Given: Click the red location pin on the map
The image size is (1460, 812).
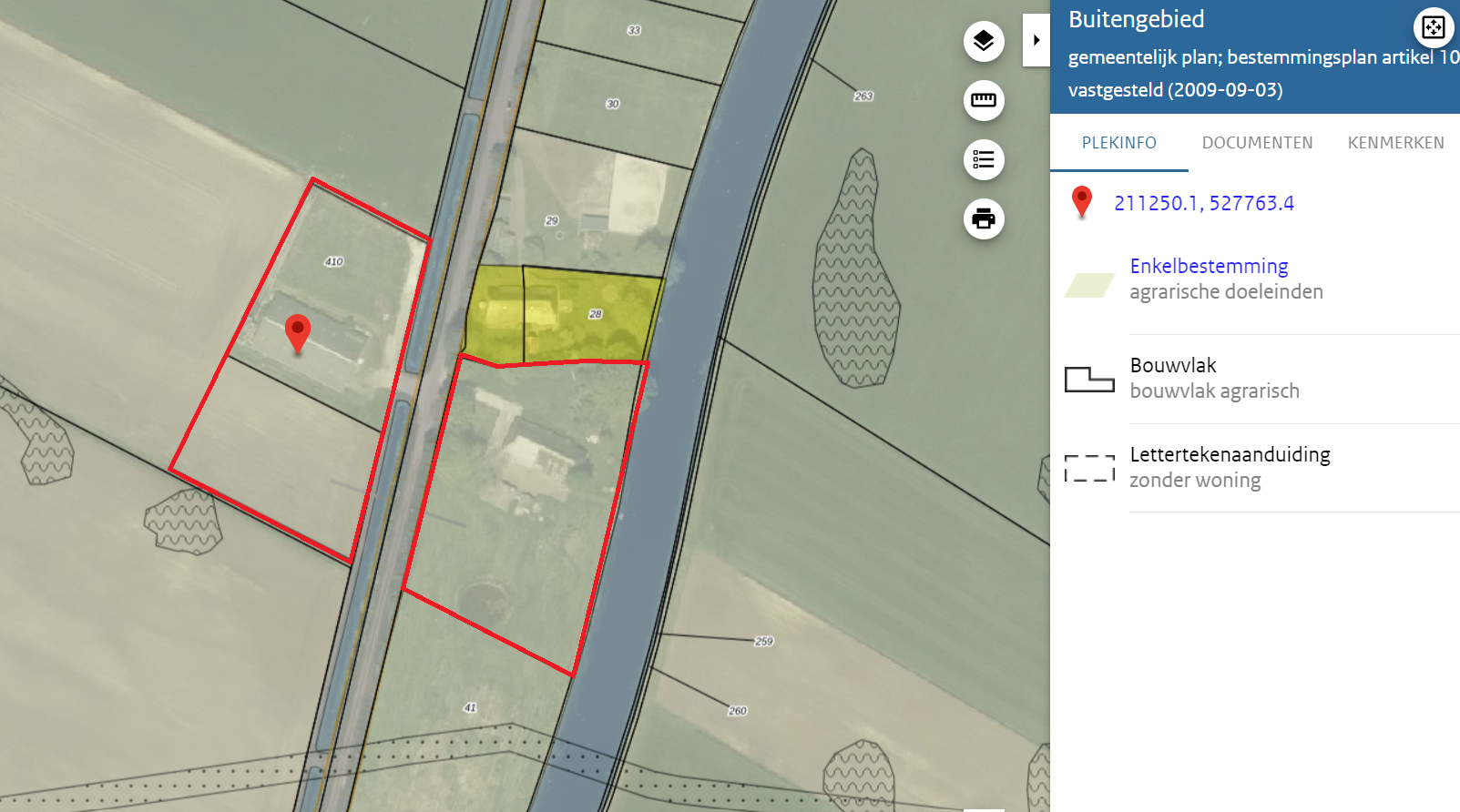Looking at the screenshot, I should pyautogui.click(x=297, y=331).
